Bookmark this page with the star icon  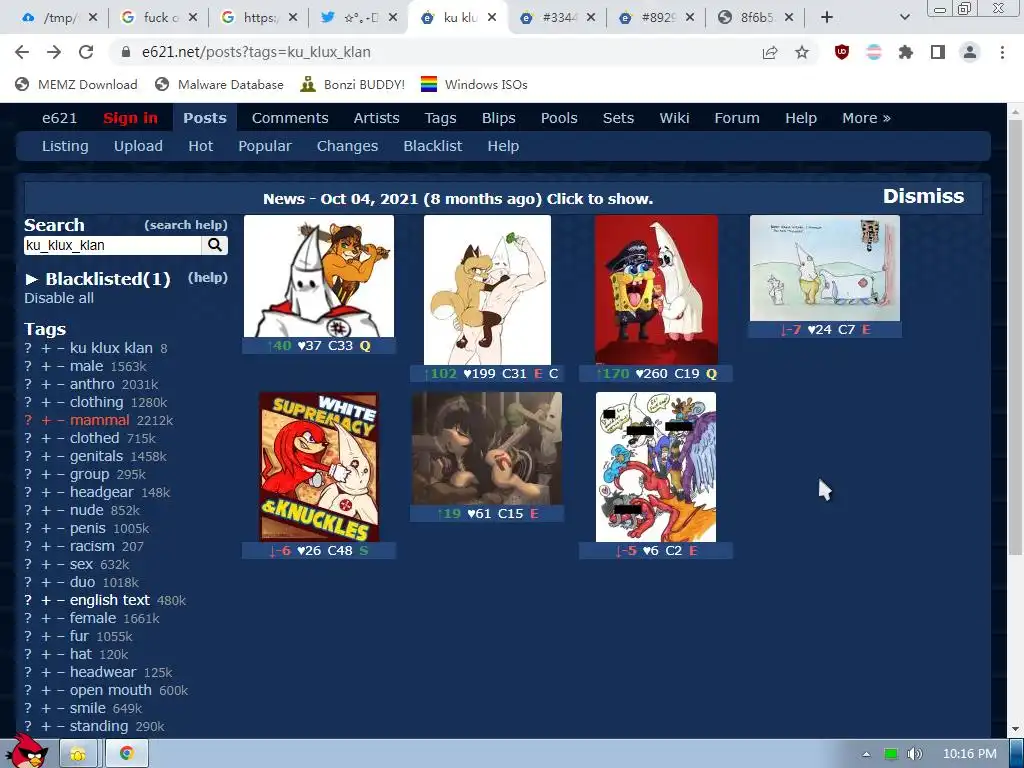[x=802, y=52]
